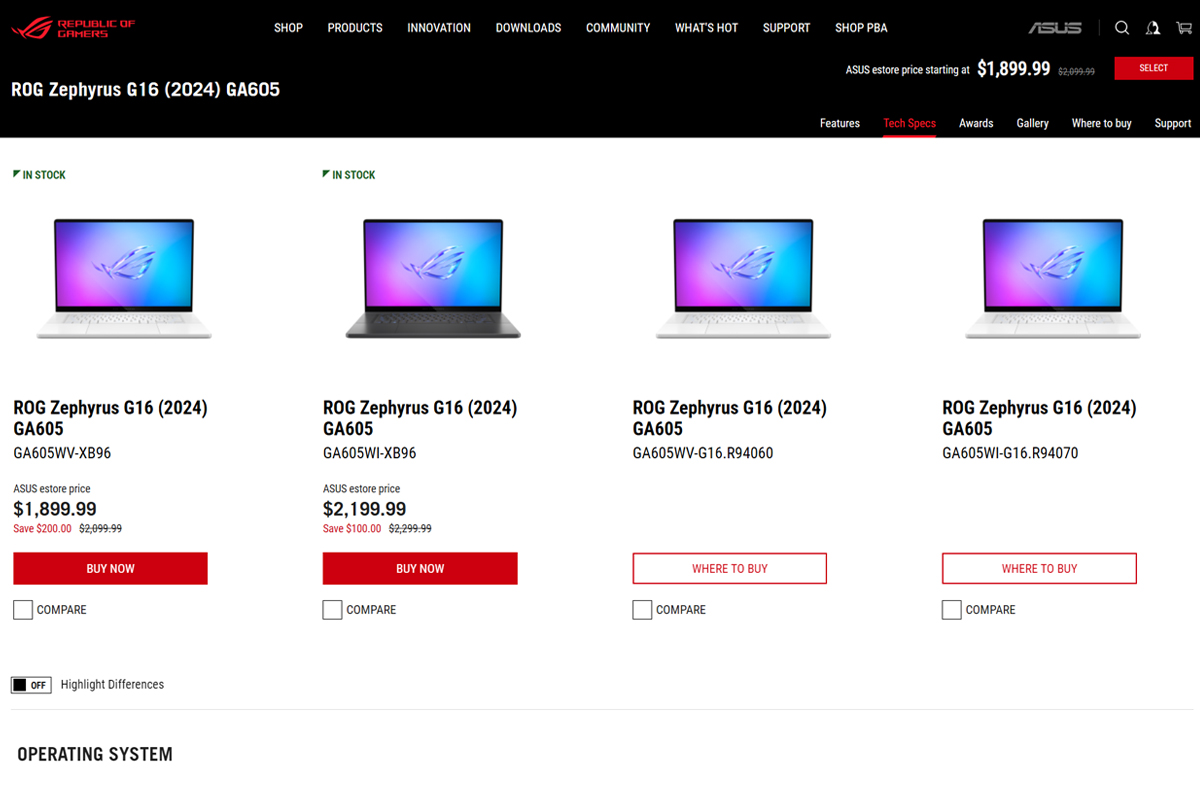
Task: Switch to the Gallery tab
Action: click(1033, 123)
